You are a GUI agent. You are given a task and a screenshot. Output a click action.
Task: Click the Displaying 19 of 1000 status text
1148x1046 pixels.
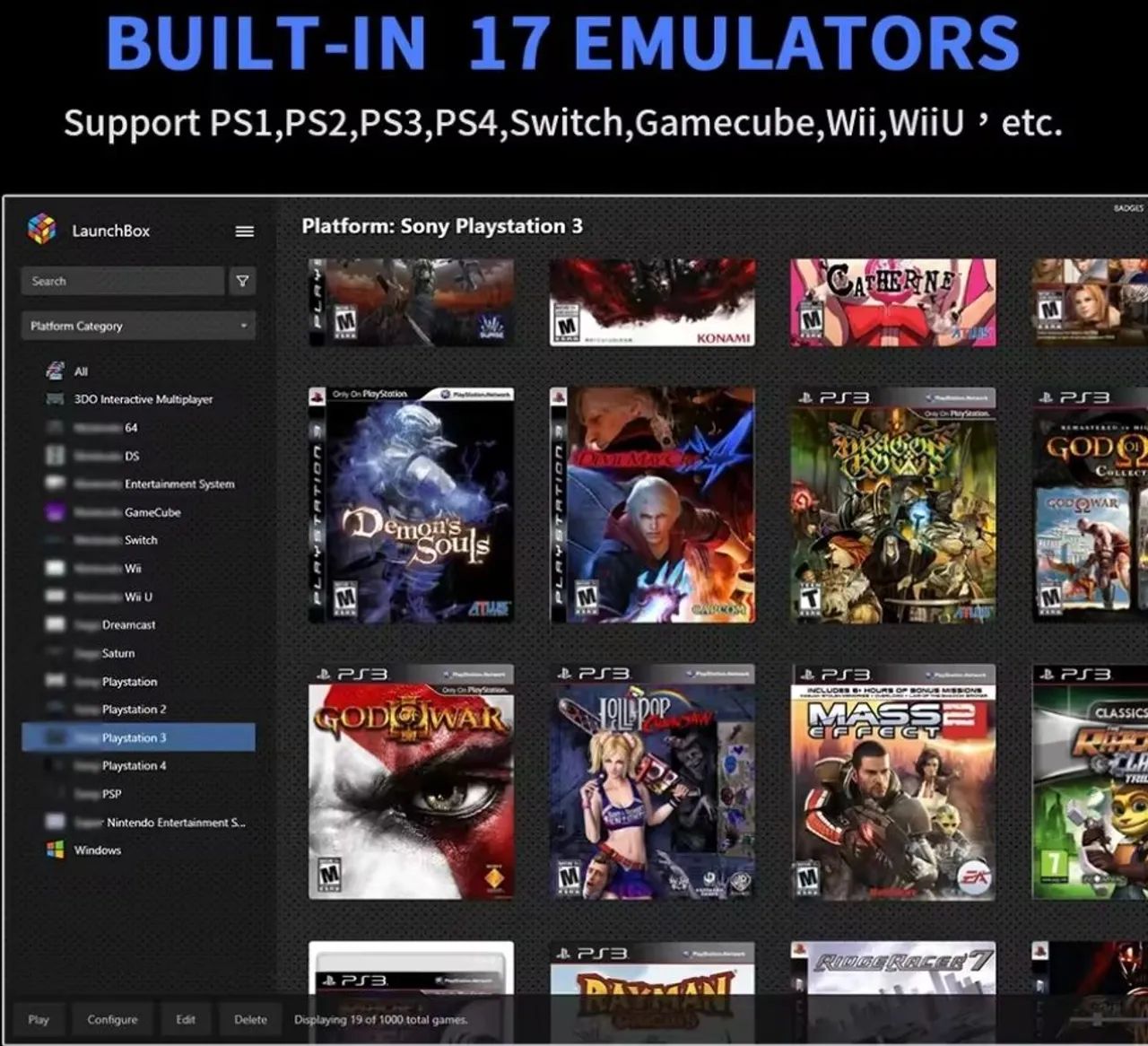[381, 1020]
